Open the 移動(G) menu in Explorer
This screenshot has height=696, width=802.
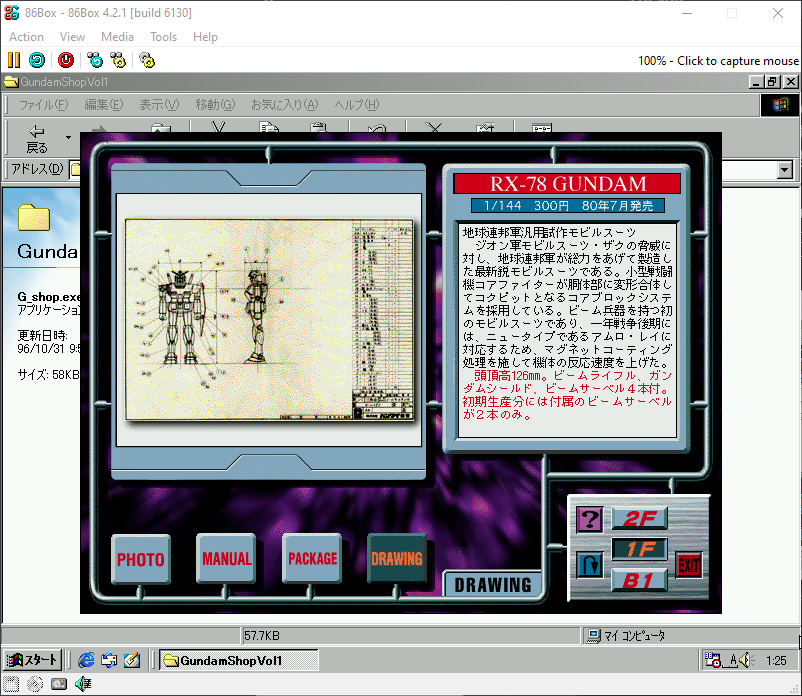[215, 105]
